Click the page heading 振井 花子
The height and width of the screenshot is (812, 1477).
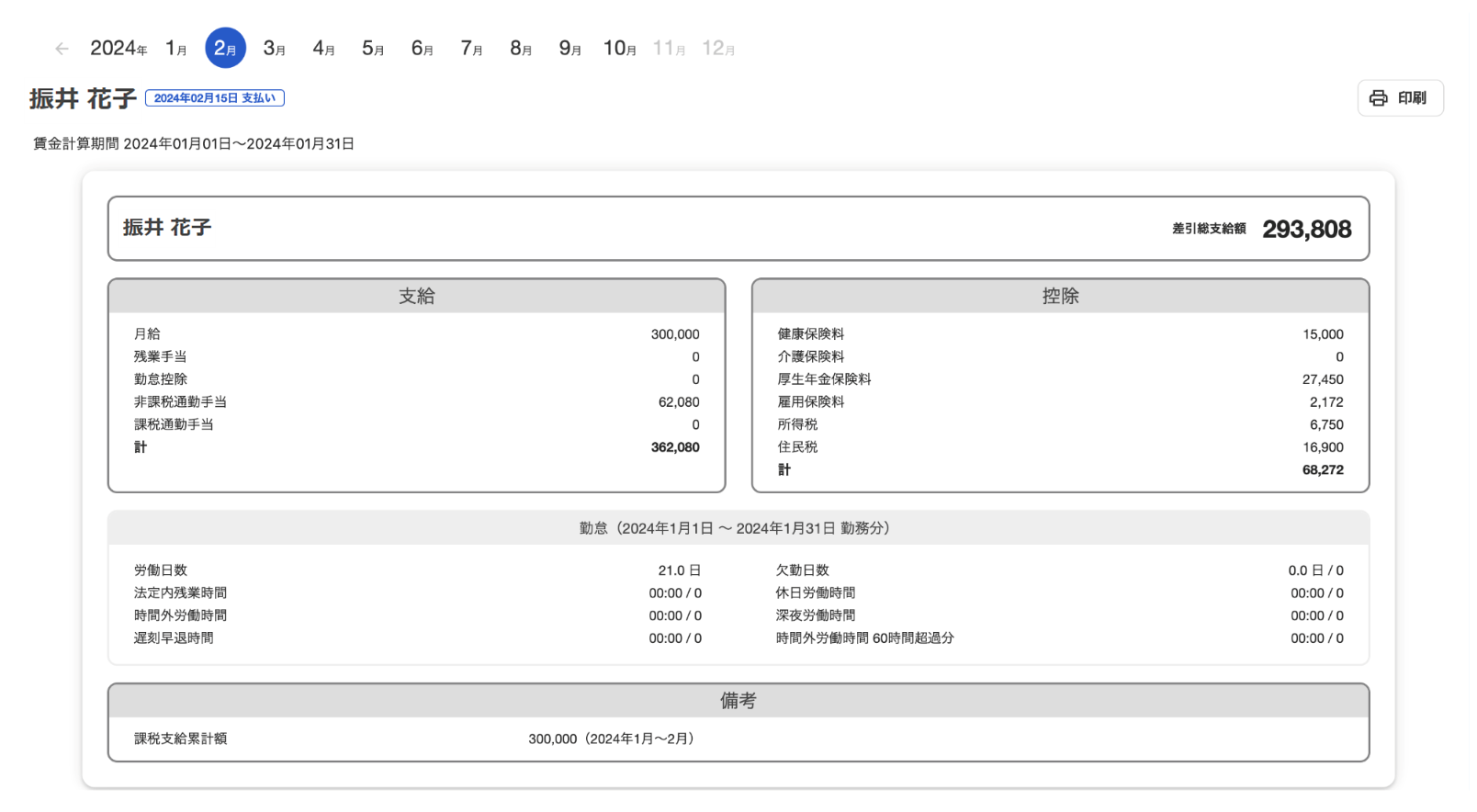point(83,98)
